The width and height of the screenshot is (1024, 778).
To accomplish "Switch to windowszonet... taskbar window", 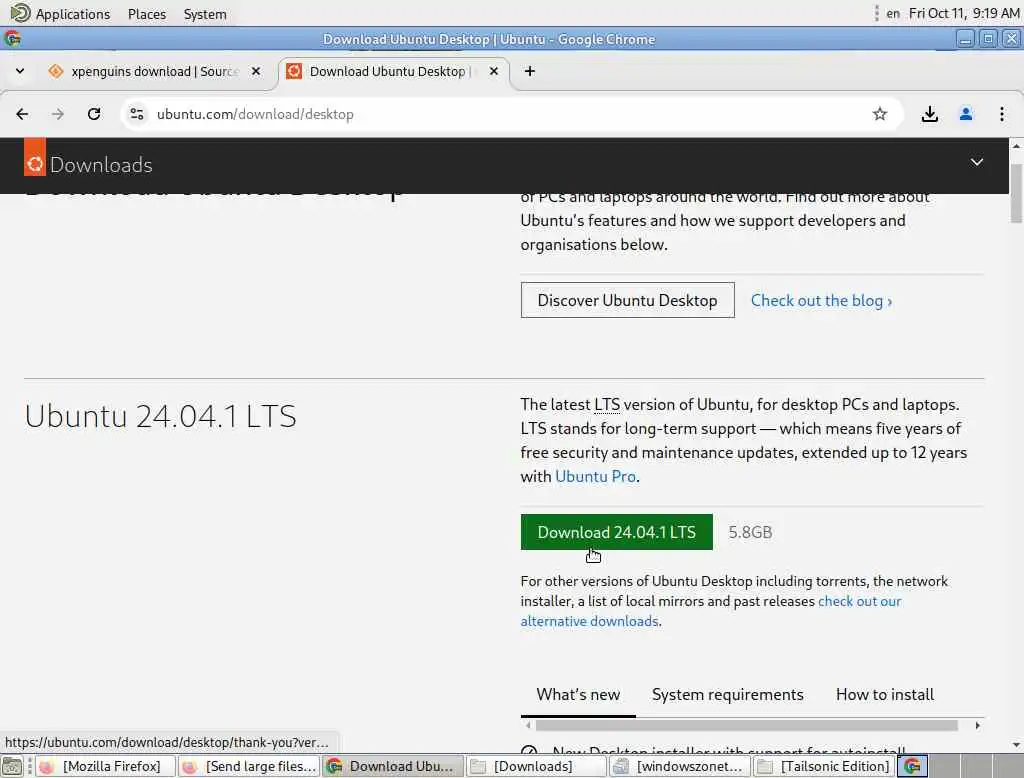I will (680, 766).
